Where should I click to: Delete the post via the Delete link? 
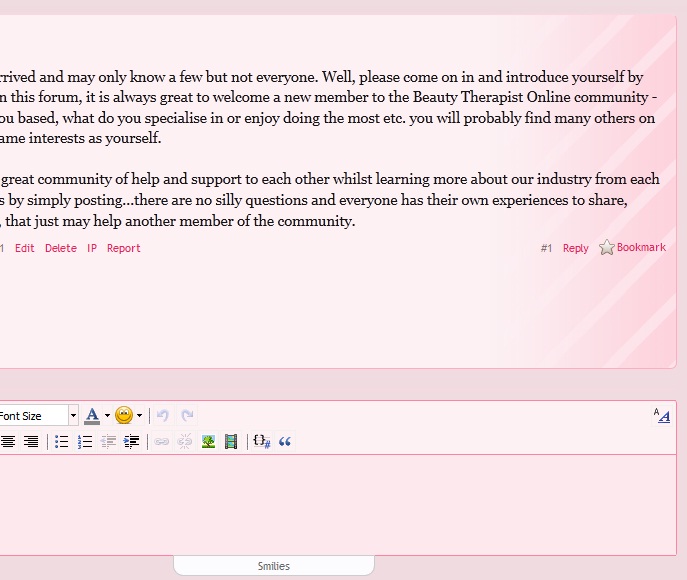pos(61,248)
